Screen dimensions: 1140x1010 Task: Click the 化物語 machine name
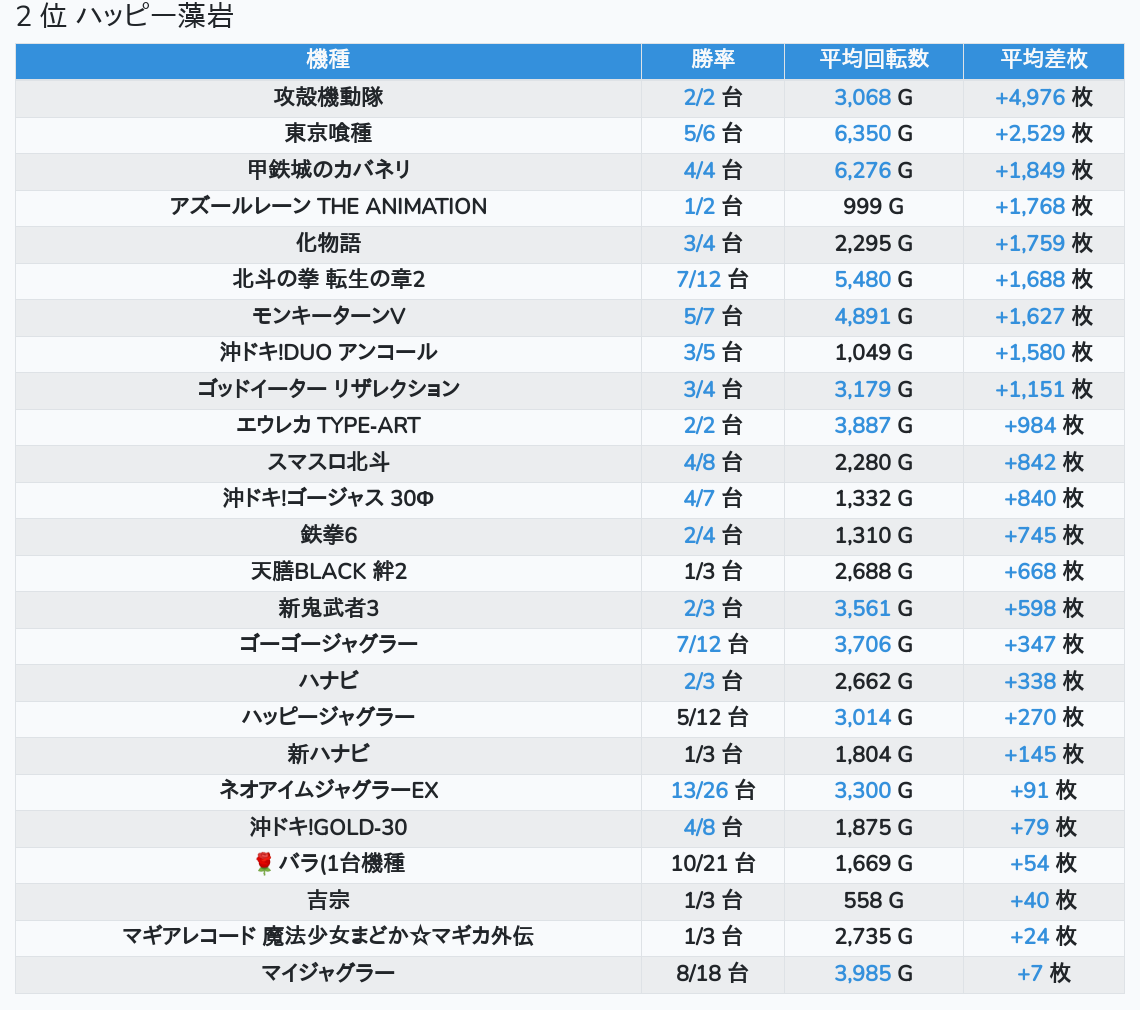point(328,243)
